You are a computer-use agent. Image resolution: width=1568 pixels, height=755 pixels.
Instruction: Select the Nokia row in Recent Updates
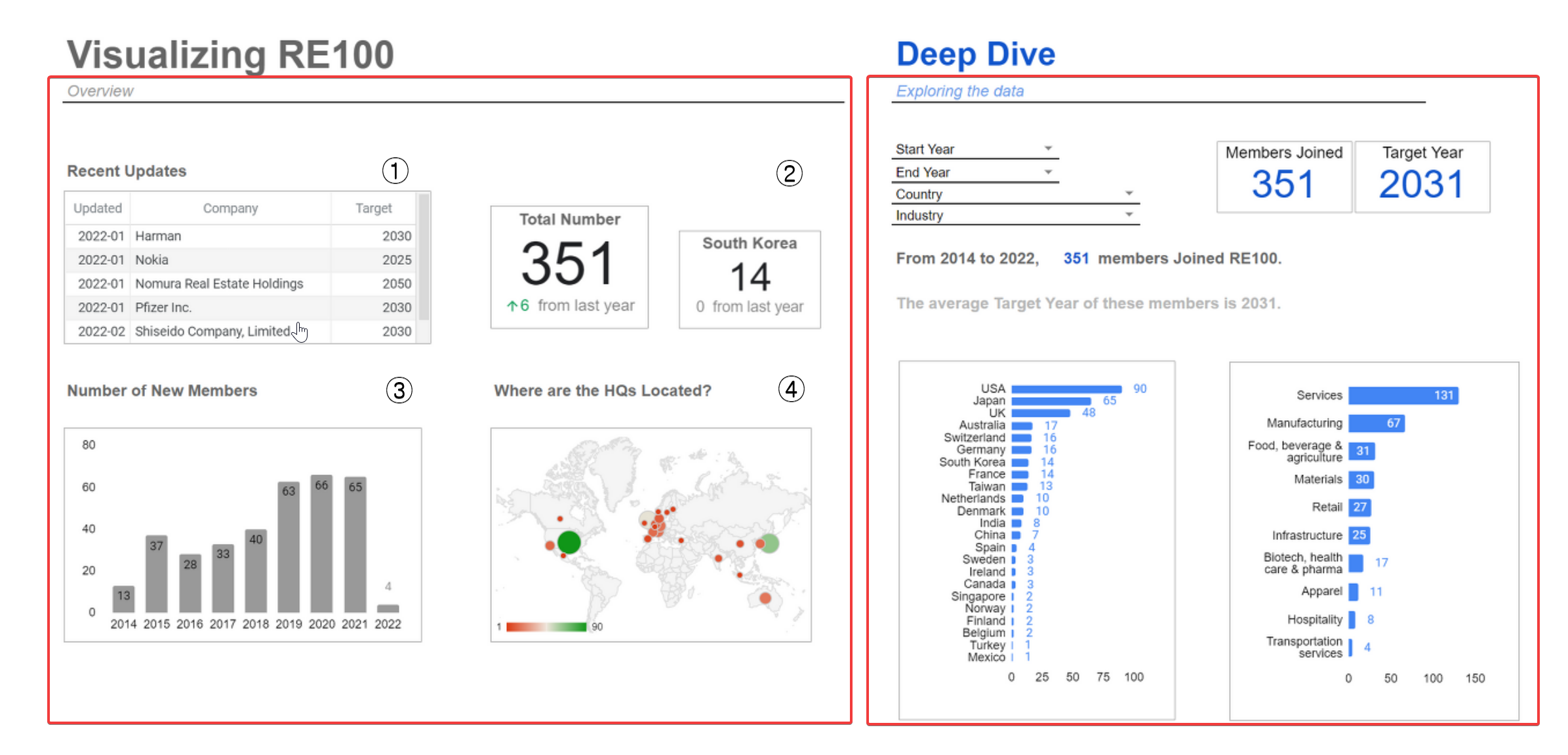click(230, 260)
